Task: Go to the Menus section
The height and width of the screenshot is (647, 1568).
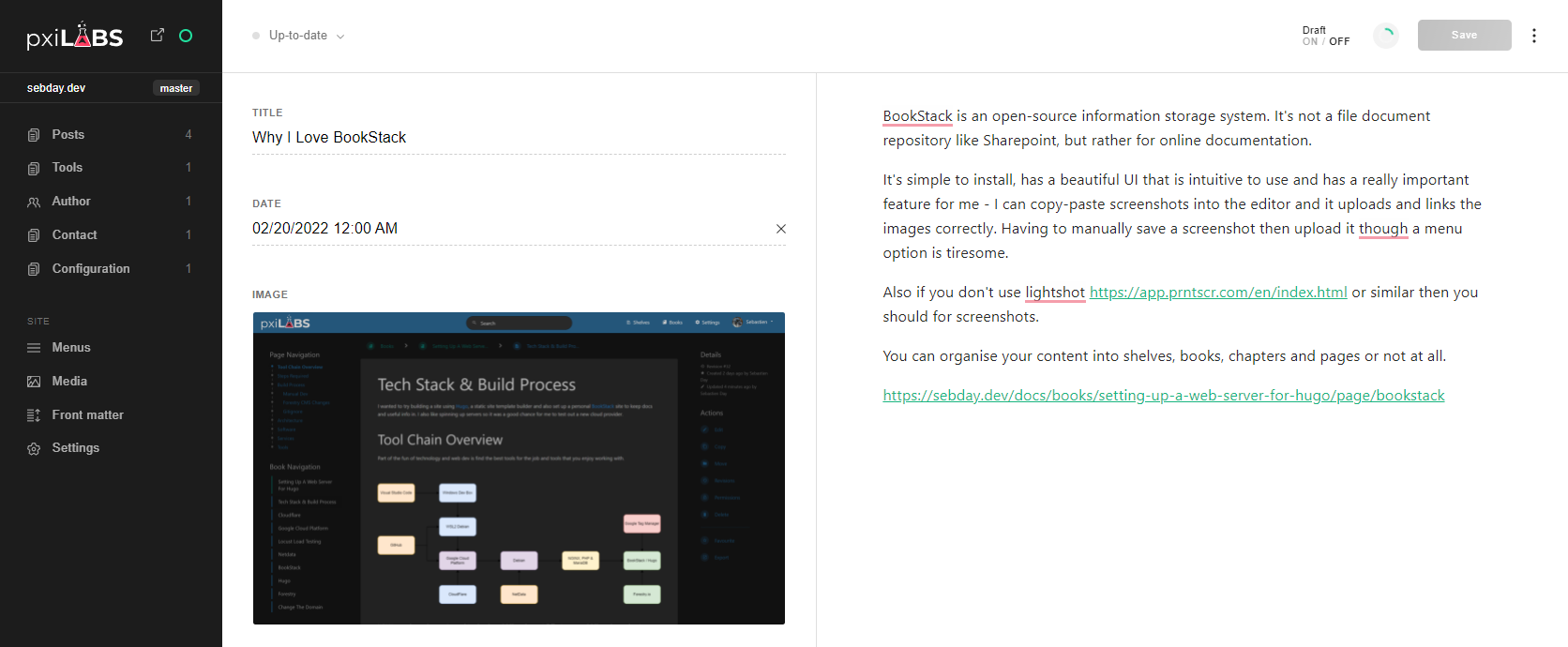Action: (x=71, y=348)
